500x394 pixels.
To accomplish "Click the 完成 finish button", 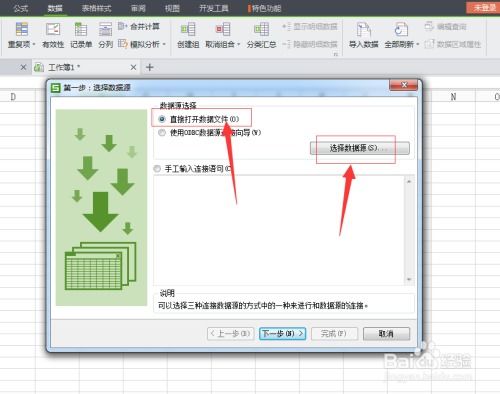I will tap(334, 333).
